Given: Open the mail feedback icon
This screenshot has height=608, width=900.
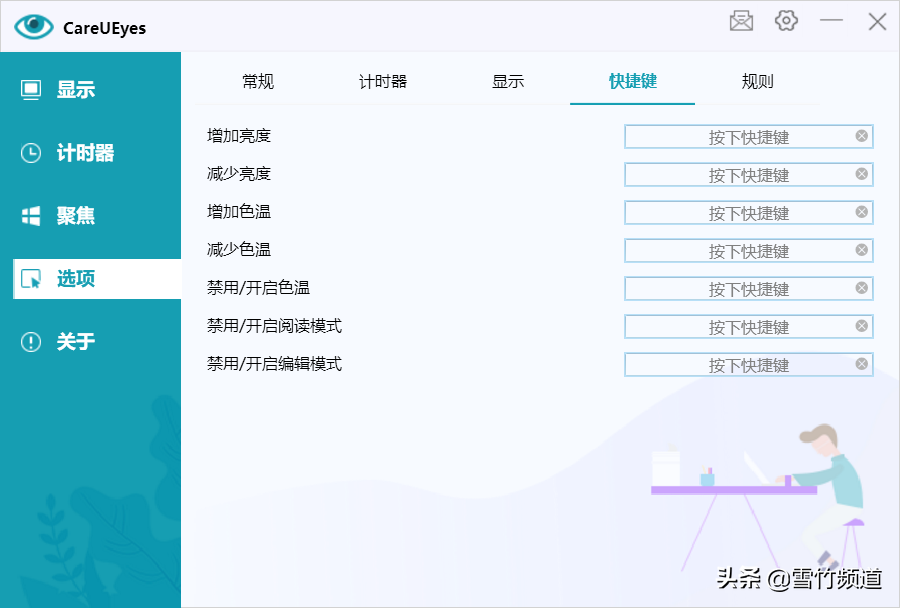Looking at the screenshot, I should coord(741,21).
